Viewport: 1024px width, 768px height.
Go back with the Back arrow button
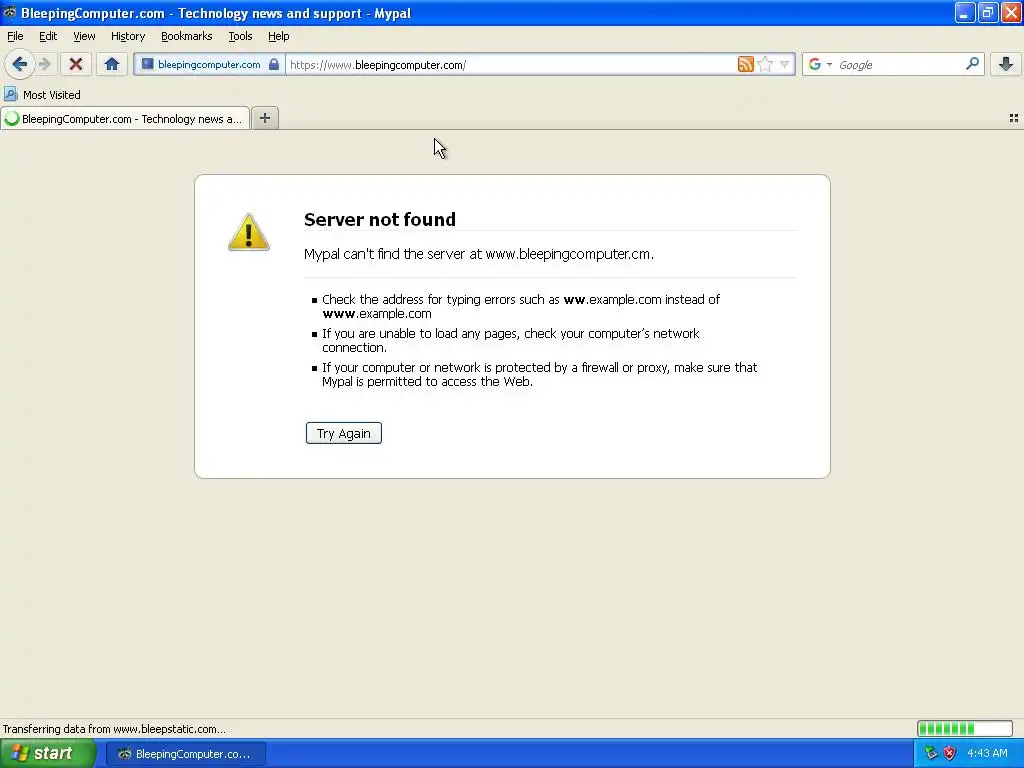(20, 64)
